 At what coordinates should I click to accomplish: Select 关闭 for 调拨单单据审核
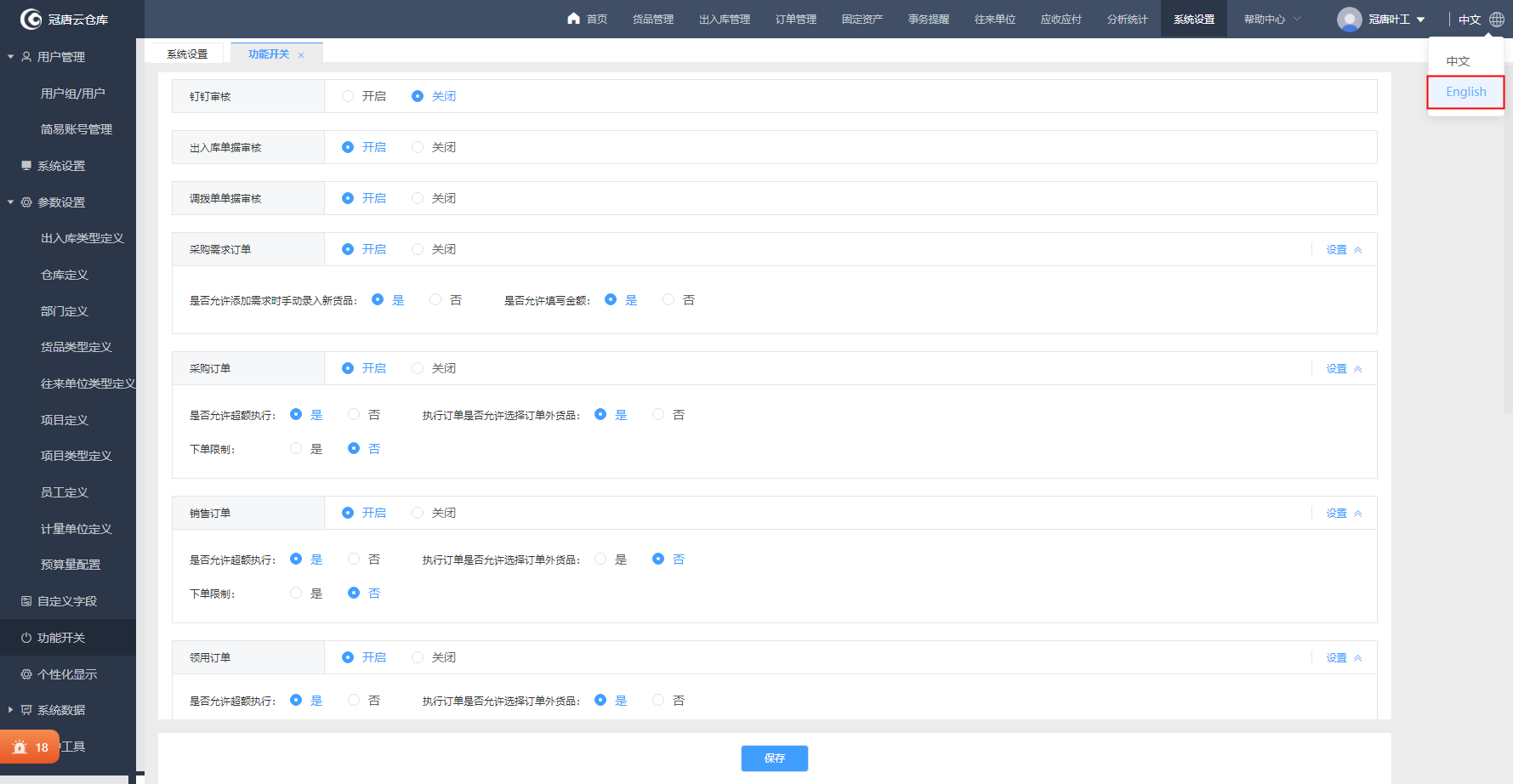[418, 198]
